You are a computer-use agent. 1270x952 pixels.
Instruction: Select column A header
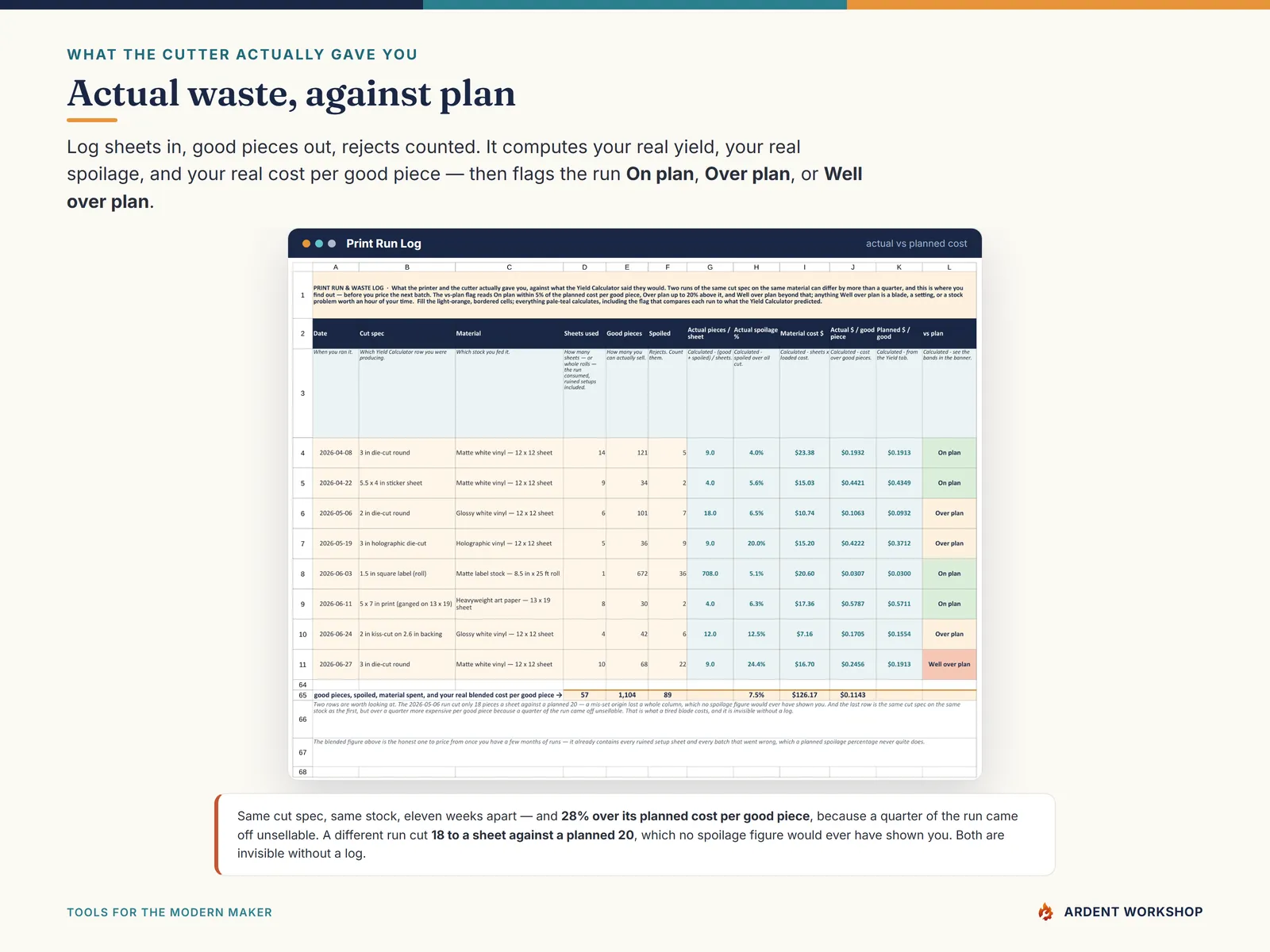[336, 267]
